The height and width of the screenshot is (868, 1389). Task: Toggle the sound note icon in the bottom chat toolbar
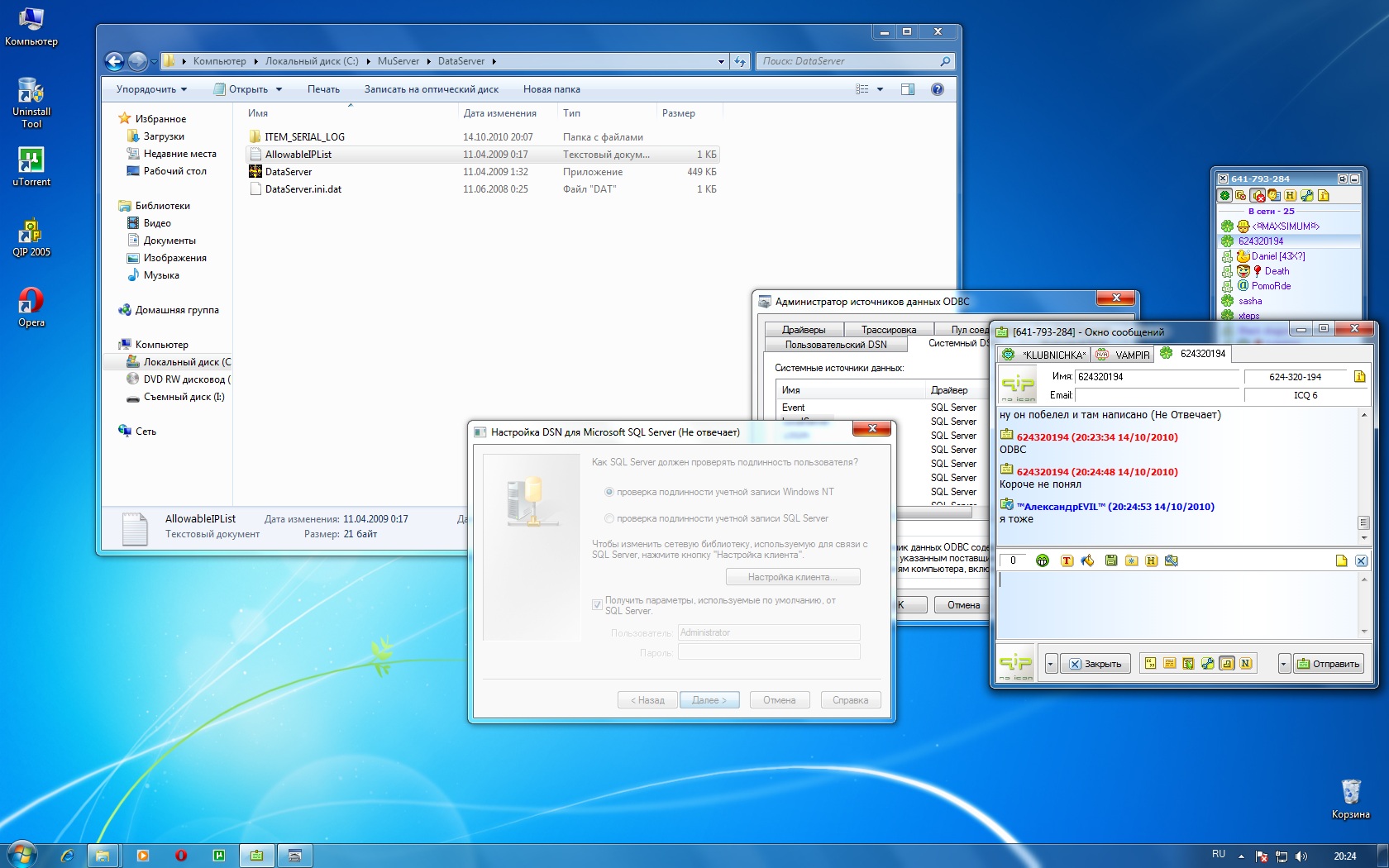(x=1227, y=663)
